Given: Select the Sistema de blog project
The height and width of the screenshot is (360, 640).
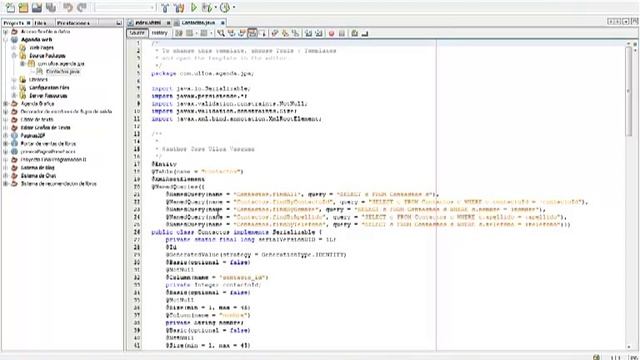Looking at the screenshot, I should (38, 167).
